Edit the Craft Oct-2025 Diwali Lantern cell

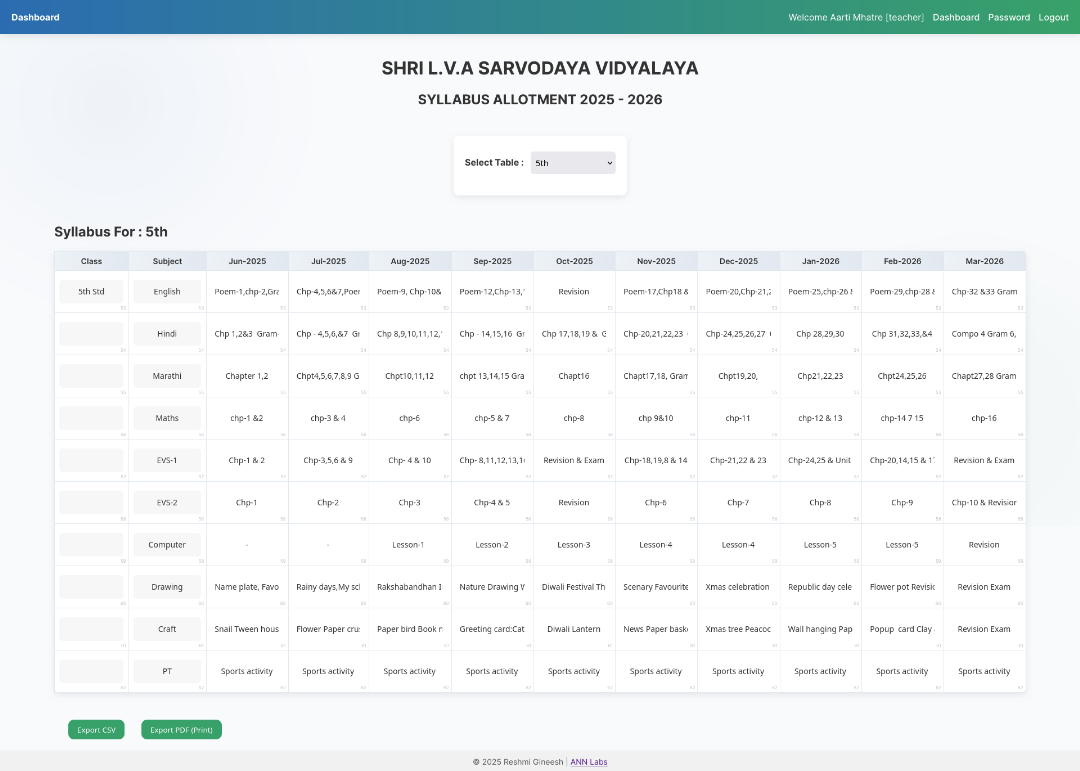pos(574,629)
